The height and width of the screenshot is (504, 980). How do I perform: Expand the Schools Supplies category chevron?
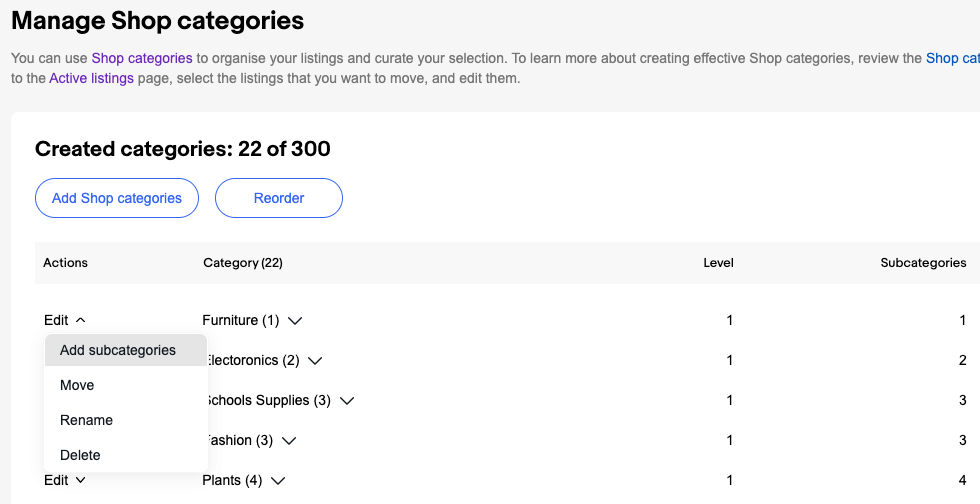click(x=347, y=401)
